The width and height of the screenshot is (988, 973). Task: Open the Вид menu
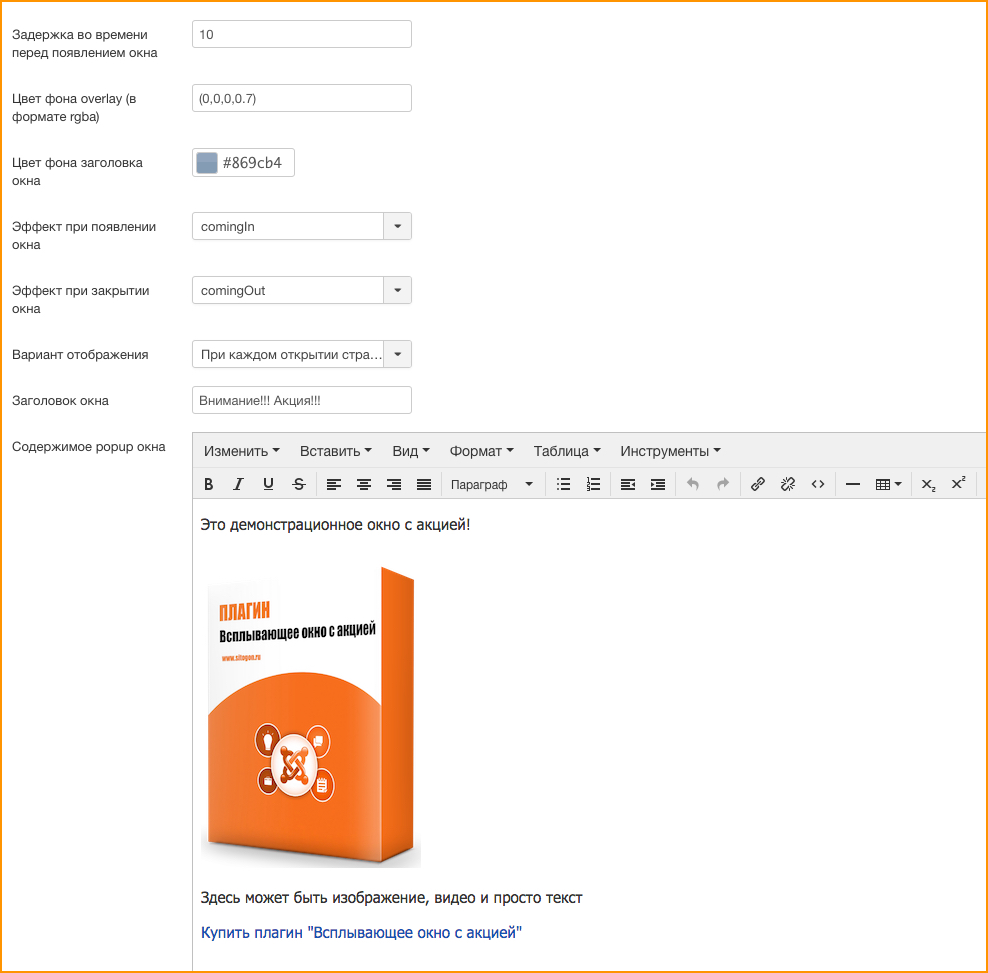411,451
